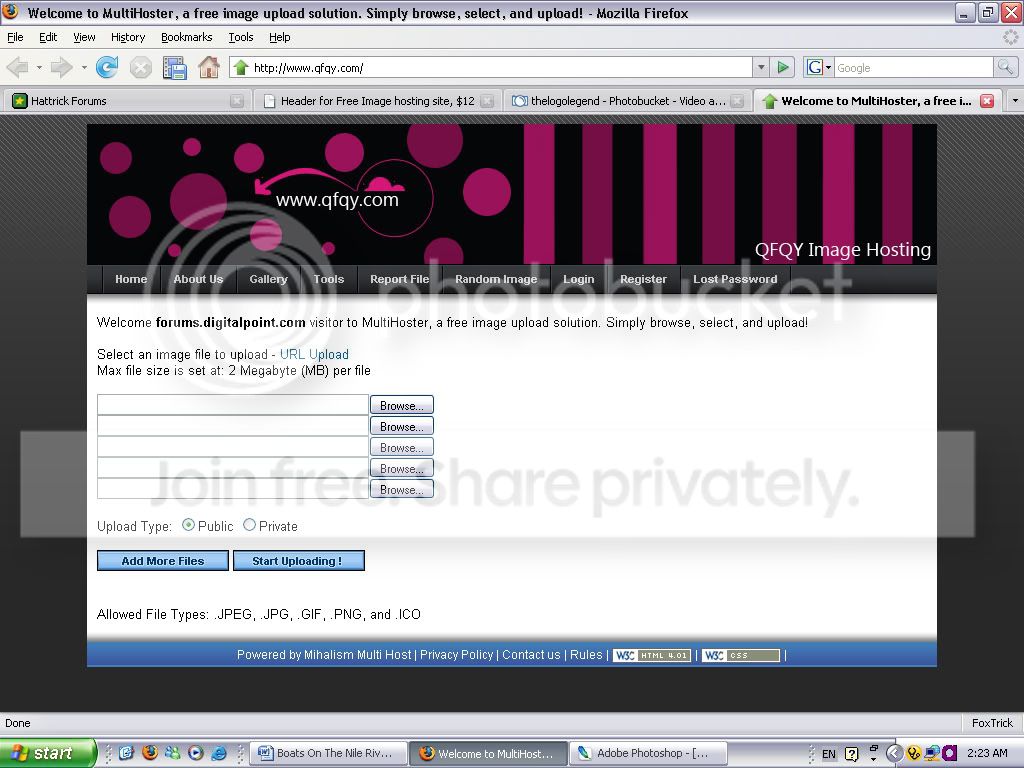Go to Home in site navigation

click(131, 279)
